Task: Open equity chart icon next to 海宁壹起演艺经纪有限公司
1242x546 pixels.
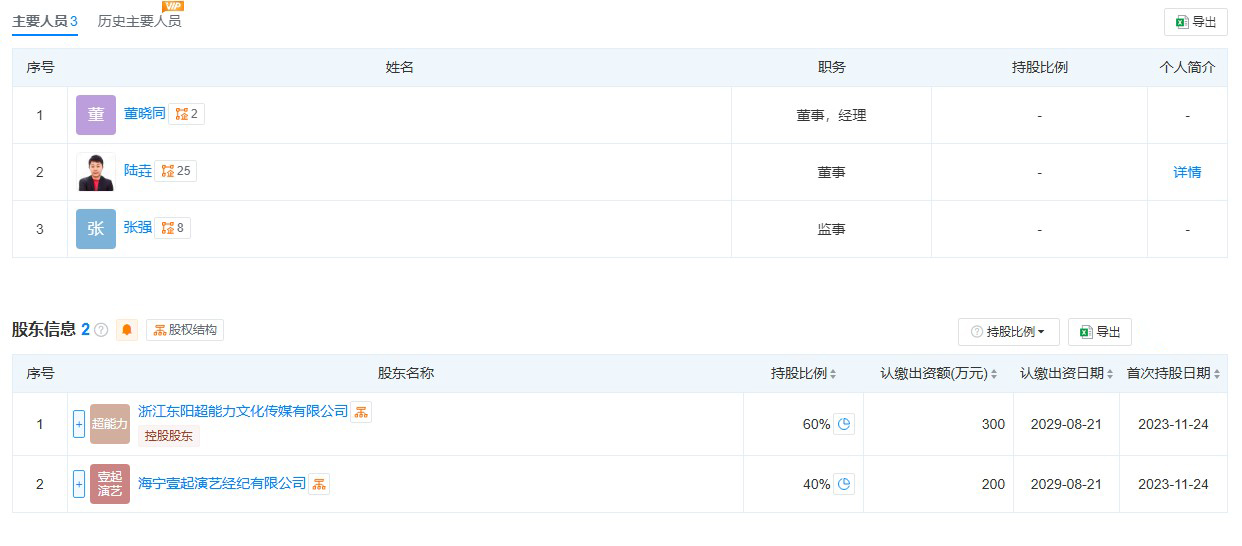Action: click(x=319, y=484)
